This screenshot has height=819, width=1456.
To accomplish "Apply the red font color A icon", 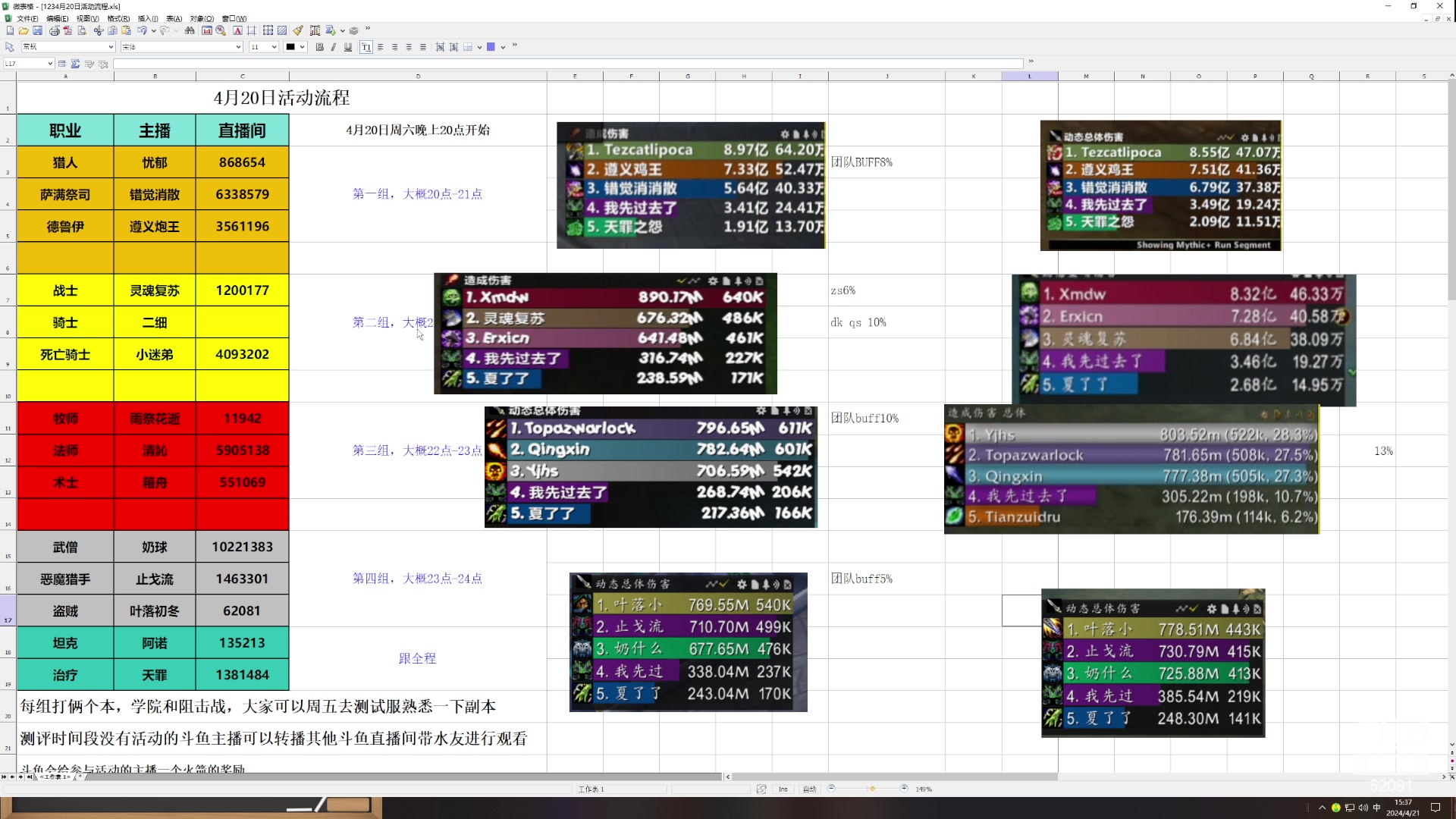I will pos(238,30).
